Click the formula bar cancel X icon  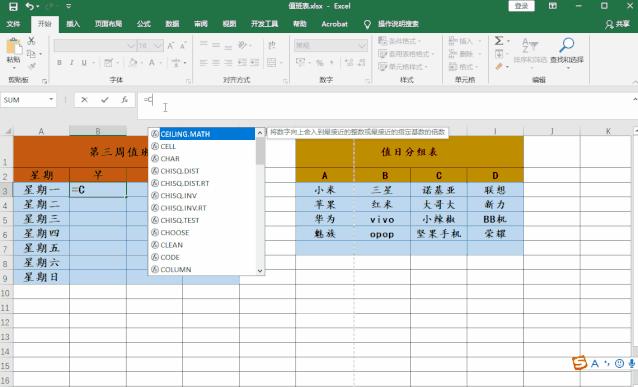click(x=84, y=100)
